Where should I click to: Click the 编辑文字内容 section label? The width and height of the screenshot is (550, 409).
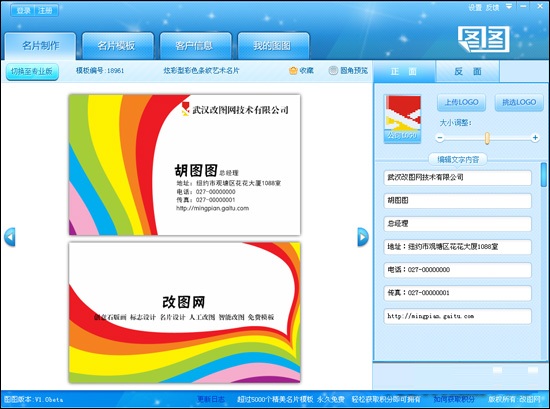click(x=458, y=160)
